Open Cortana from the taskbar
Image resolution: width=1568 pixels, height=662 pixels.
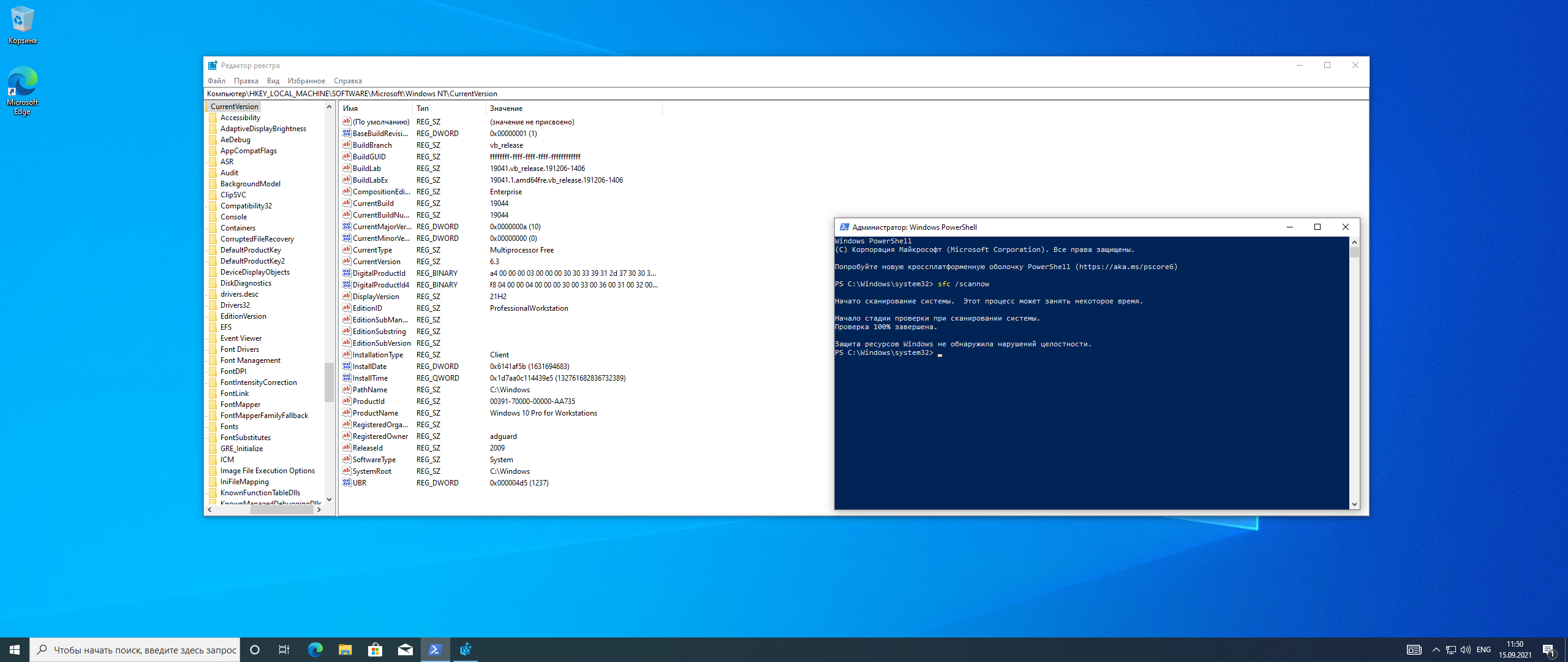point(255,650)
